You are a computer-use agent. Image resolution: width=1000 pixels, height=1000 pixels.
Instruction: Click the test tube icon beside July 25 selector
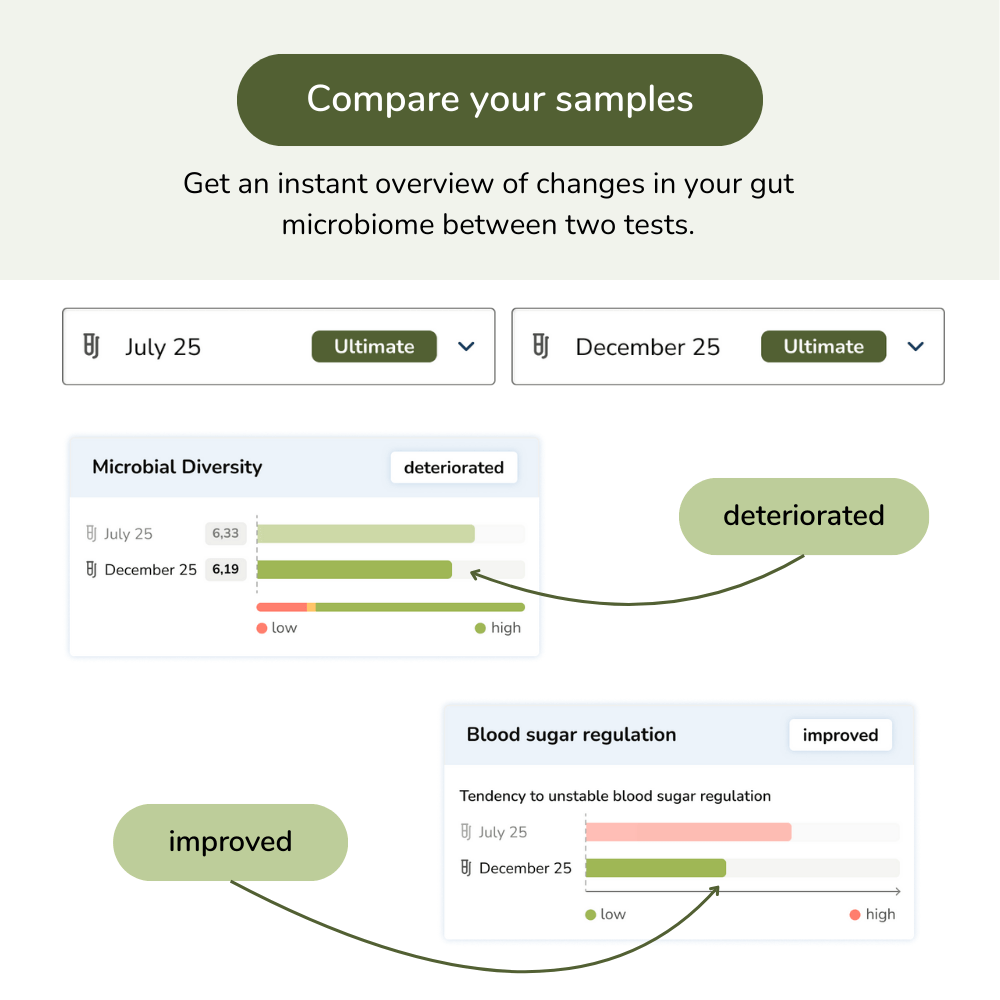coord(91,347)
